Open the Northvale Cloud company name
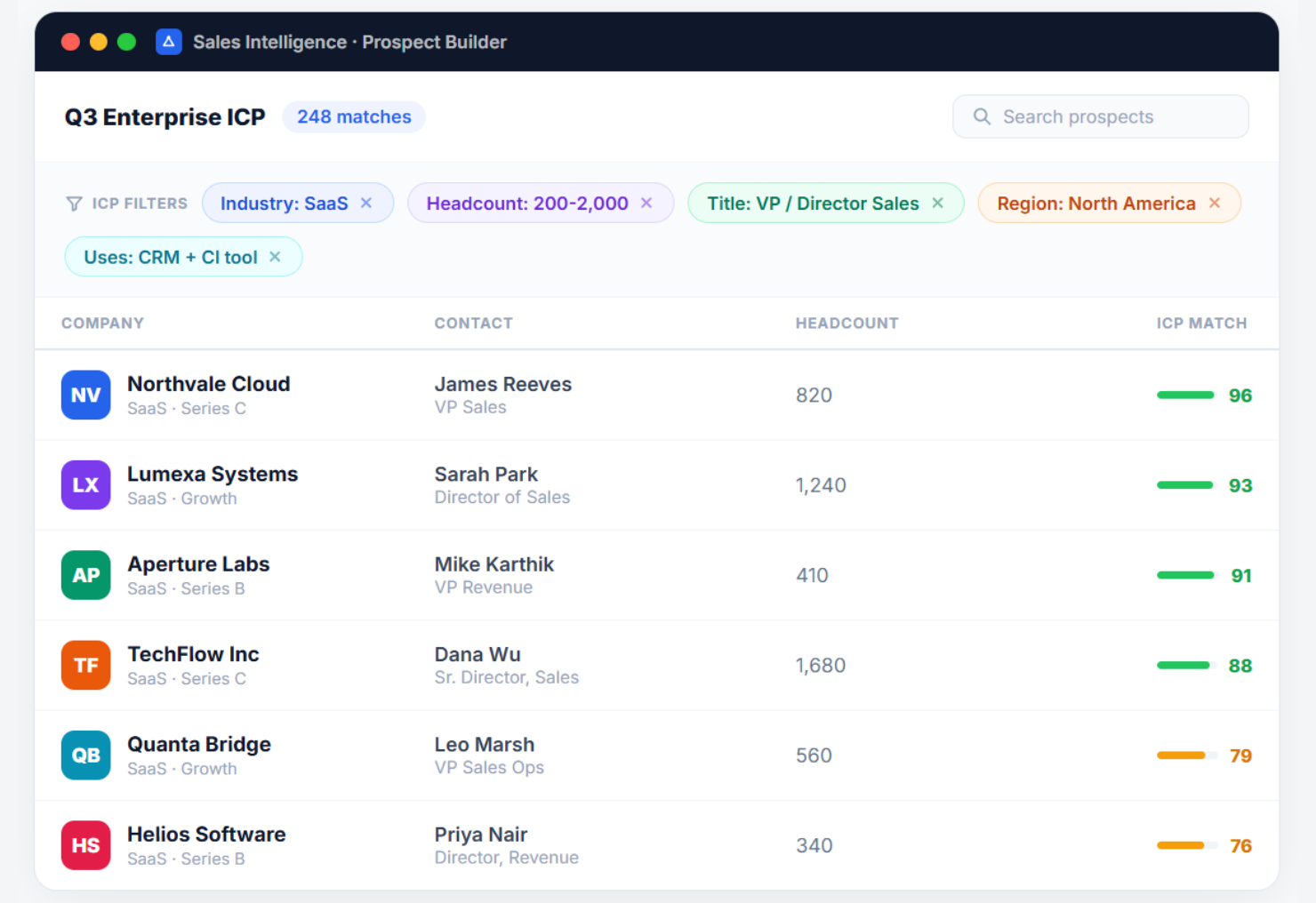The image size is (1316, 903). point(209,384)
